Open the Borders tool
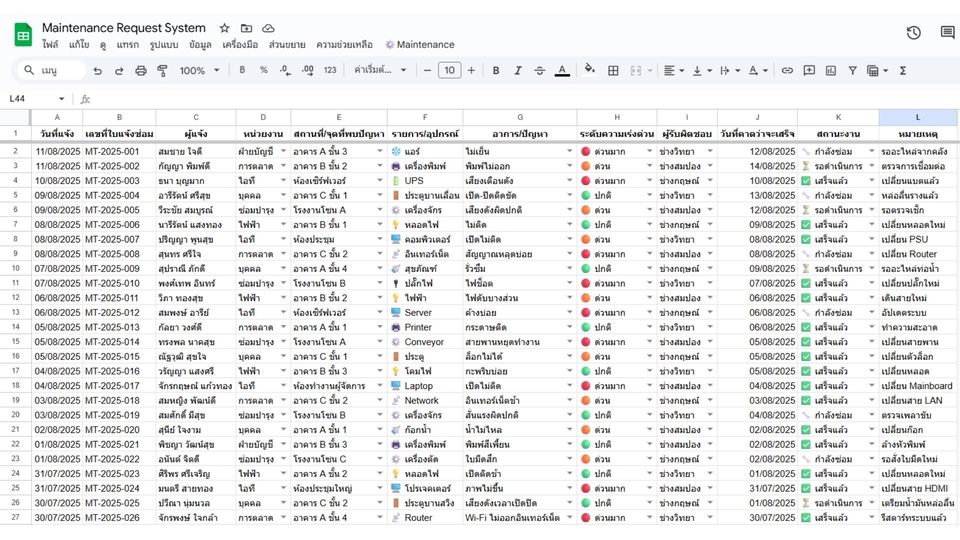The image size is (960, 540). click(x=613, y=70)
